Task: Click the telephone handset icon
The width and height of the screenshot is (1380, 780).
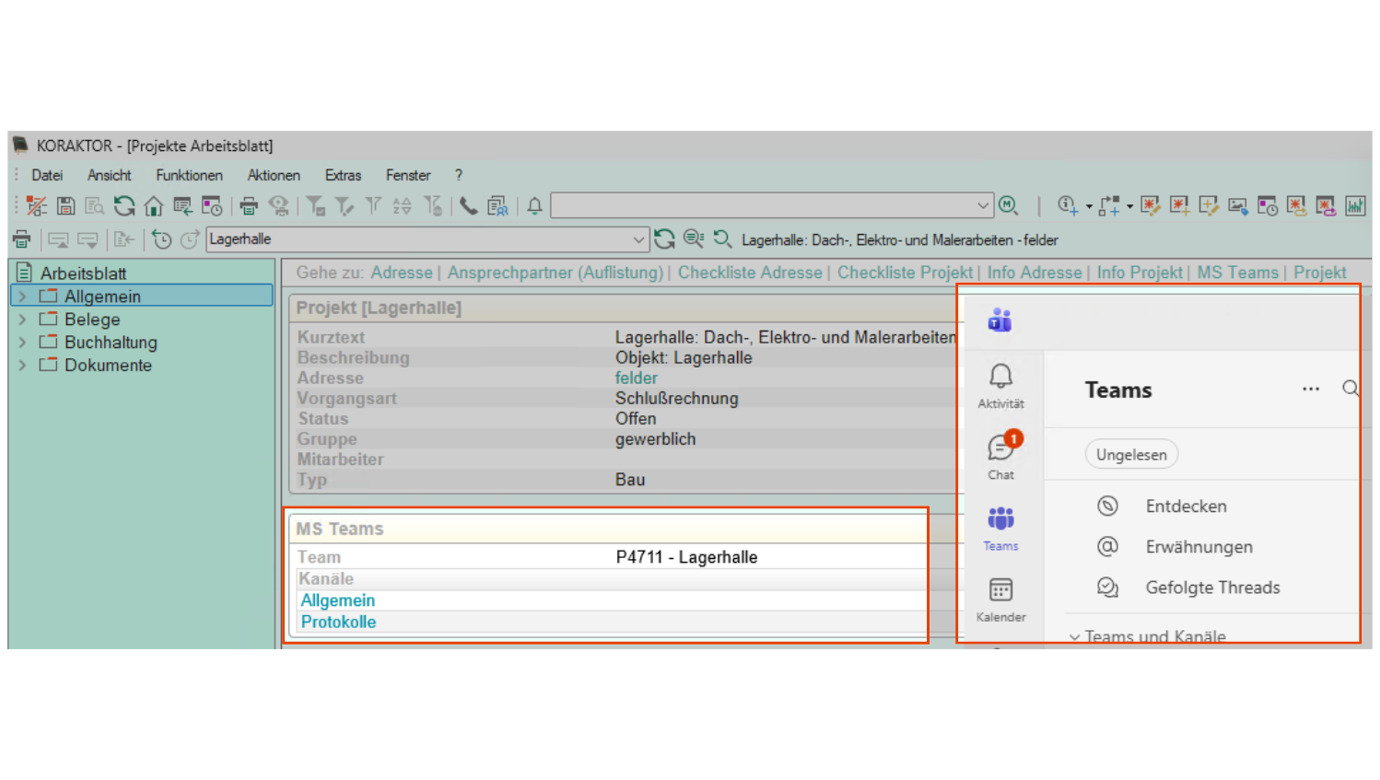Action: pos(468,206)
